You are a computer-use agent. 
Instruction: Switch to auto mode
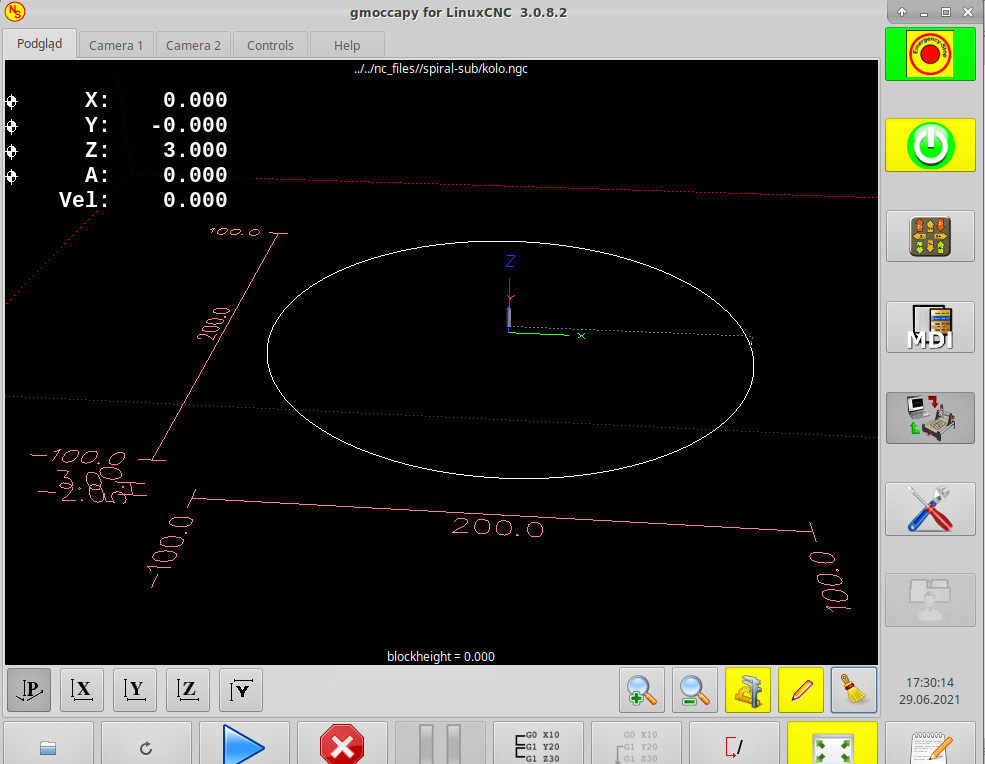coord(930,418)
